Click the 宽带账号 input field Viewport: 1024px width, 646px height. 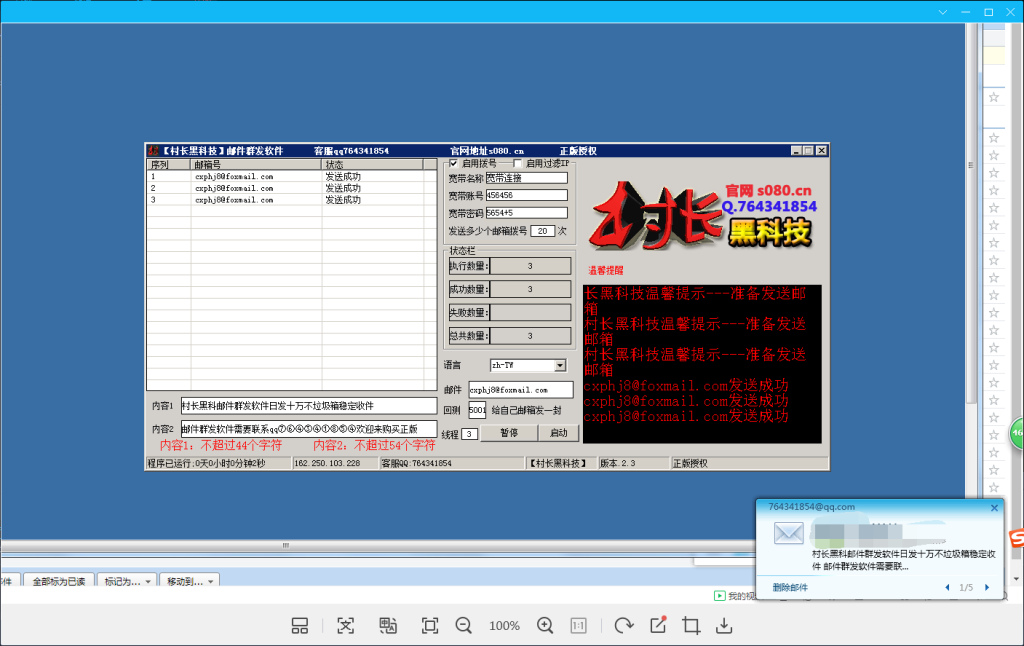526,195
